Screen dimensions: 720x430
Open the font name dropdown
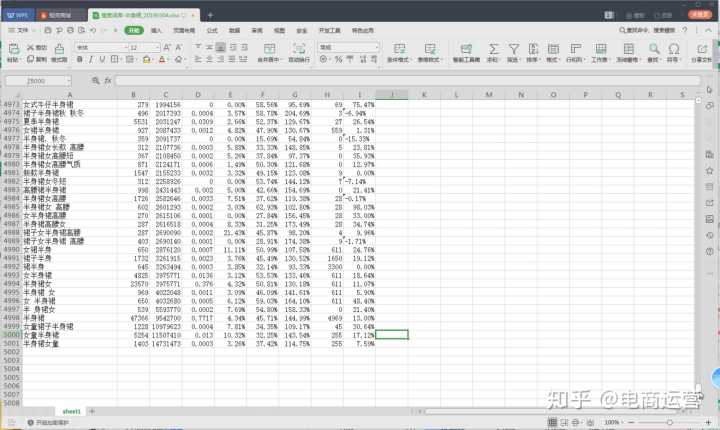click(126, 47)
